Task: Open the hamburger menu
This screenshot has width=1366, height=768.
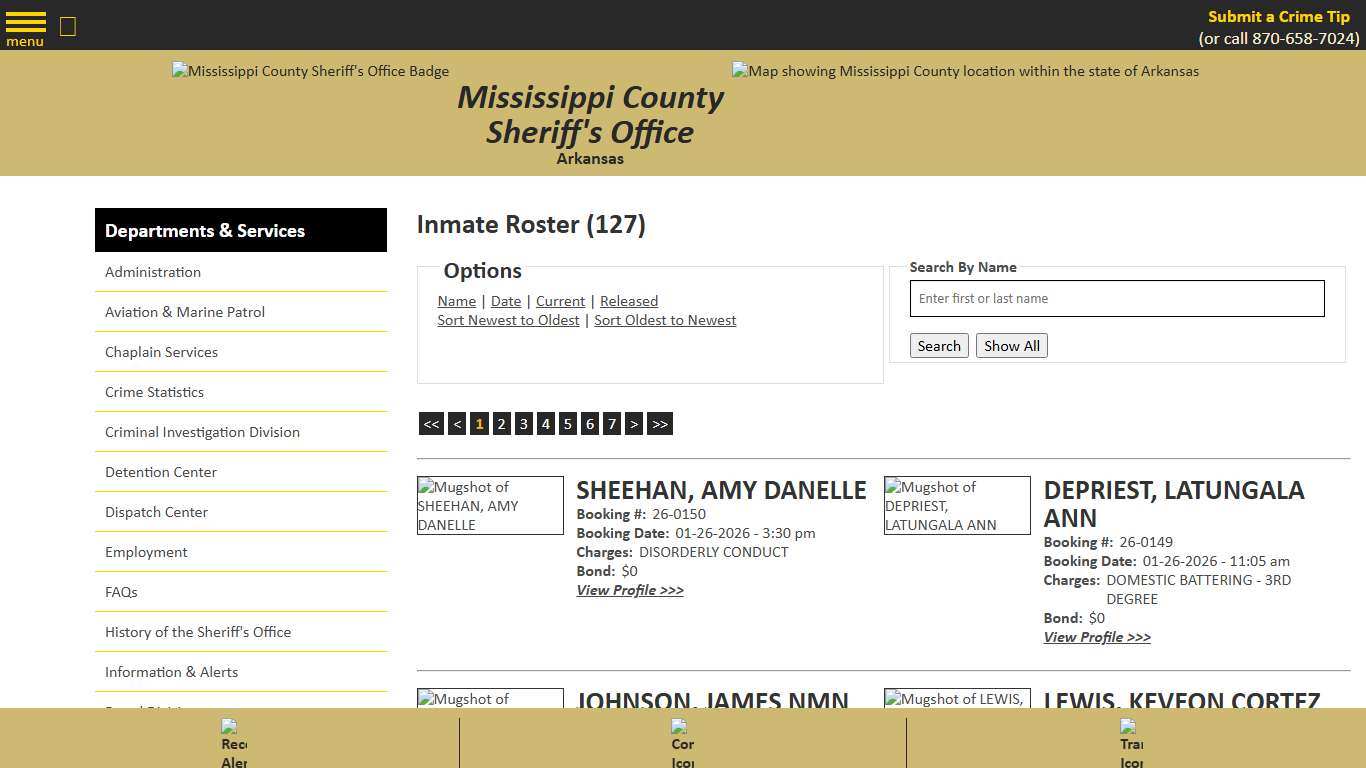Action: point(25,26)
